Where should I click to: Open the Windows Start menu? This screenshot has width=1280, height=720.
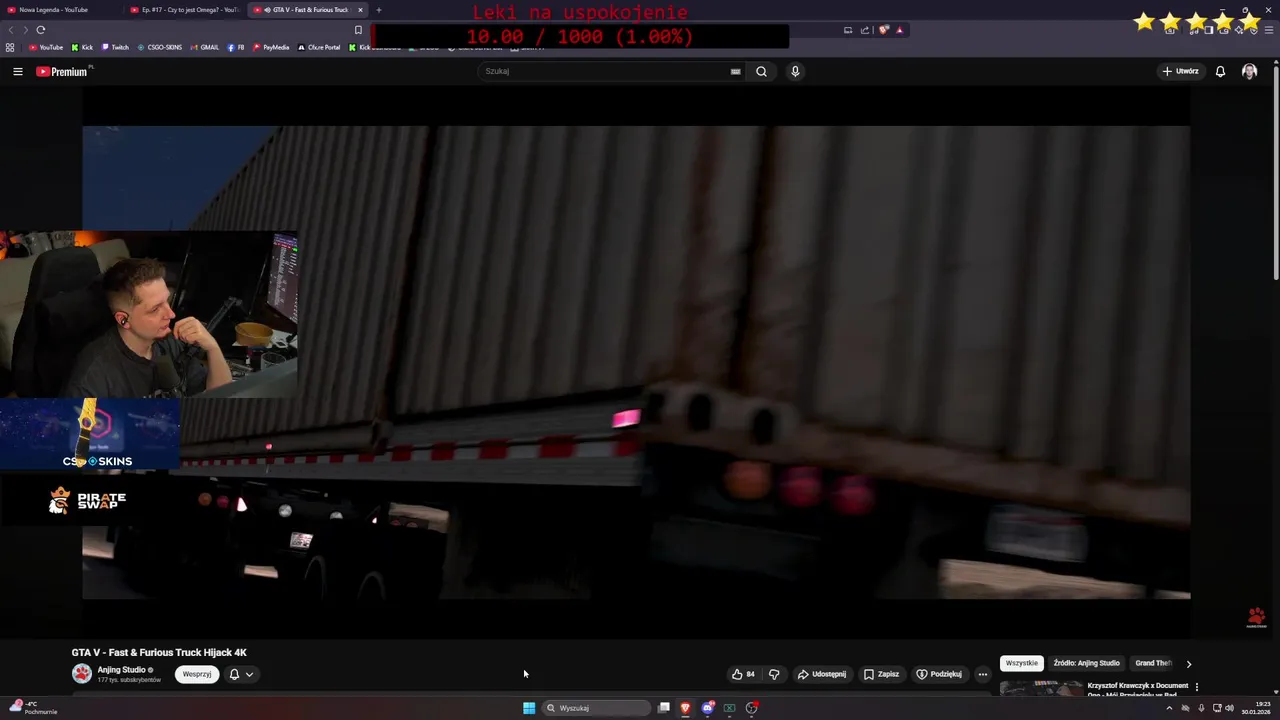click(529, 708)
